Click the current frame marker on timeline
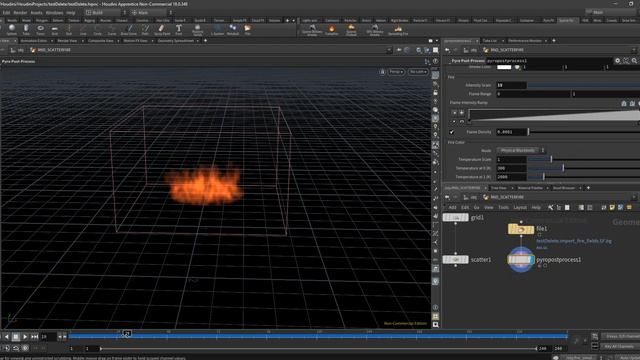The width and height of the screenshot is (640, 360). 127,333
